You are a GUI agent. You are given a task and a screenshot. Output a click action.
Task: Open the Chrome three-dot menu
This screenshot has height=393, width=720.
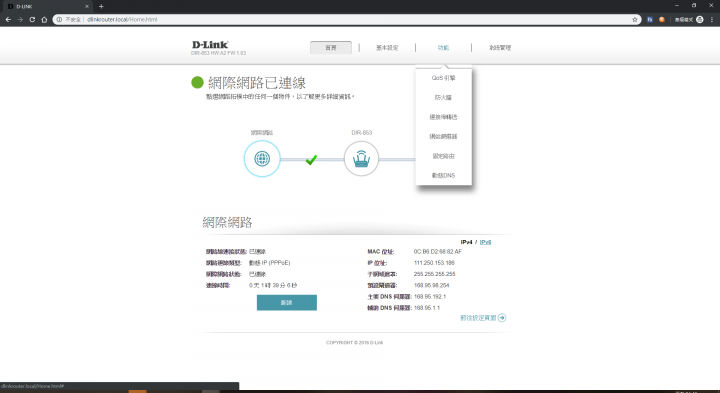pyautogui.click(x=712, y=19)
